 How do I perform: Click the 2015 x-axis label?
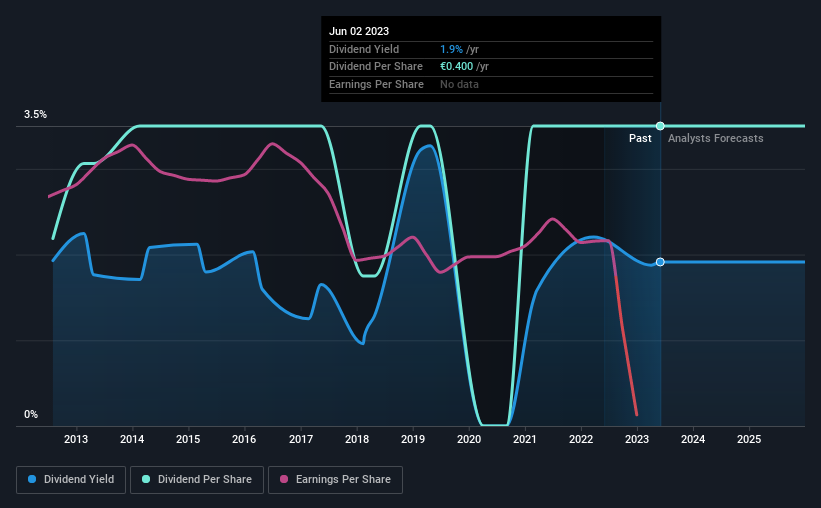(188, 439)
